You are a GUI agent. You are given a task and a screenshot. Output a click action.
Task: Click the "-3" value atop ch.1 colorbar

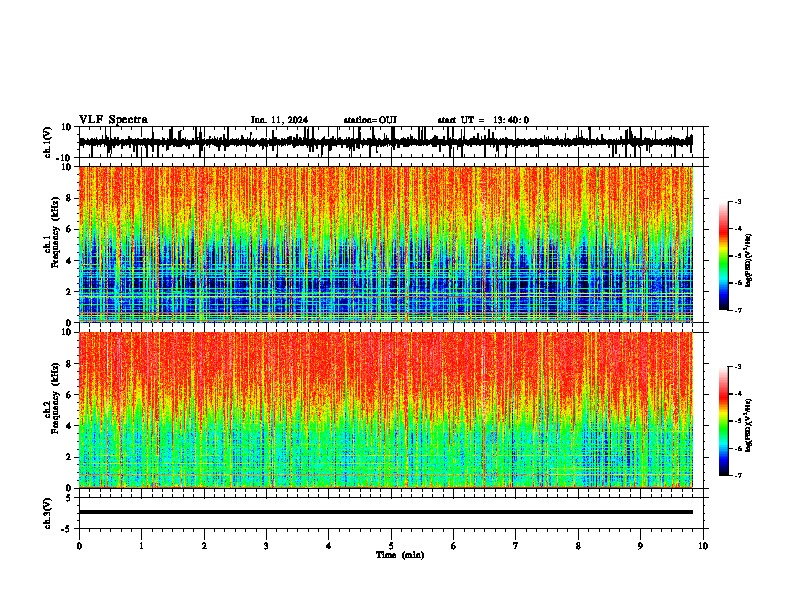click(x=737, y=201)
